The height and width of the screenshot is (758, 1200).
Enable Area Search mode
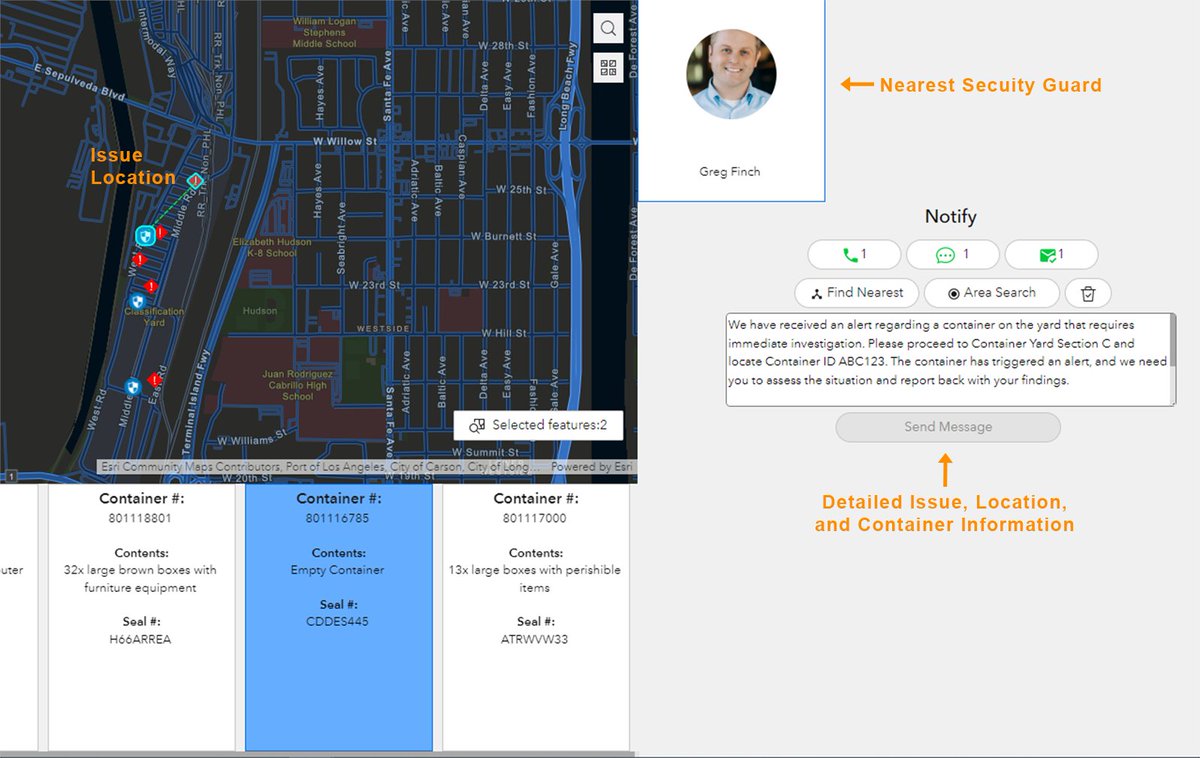coord(991,292)
